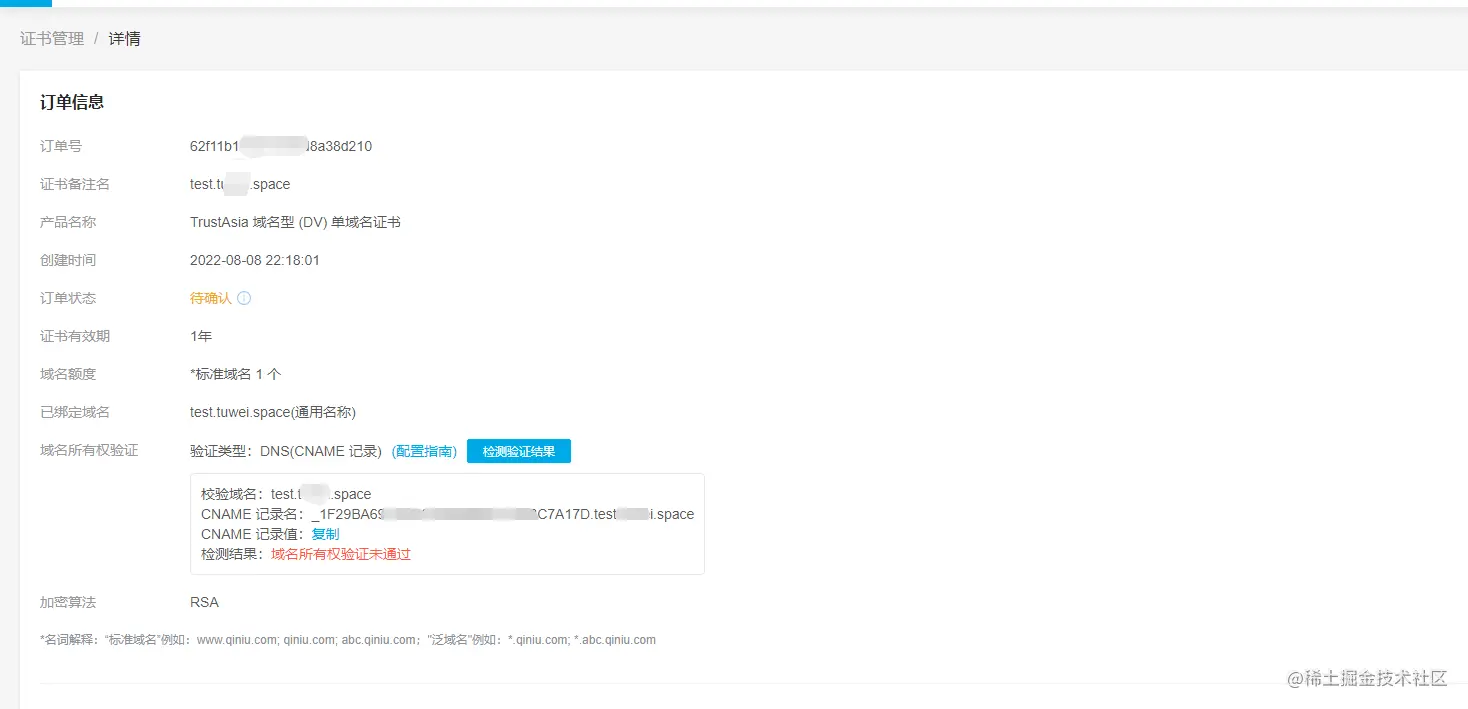Click the 已绑定域名 field label
Image resolution: width=1468 pixels, height=709 pixels.
click(75, 412)
